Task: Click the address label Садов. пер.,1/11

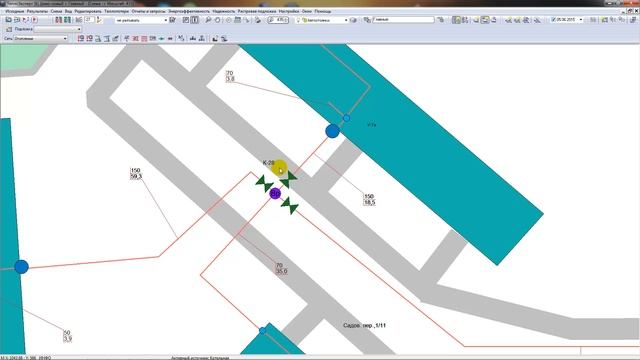Action: pyautogui.click(x=364, y=326)
